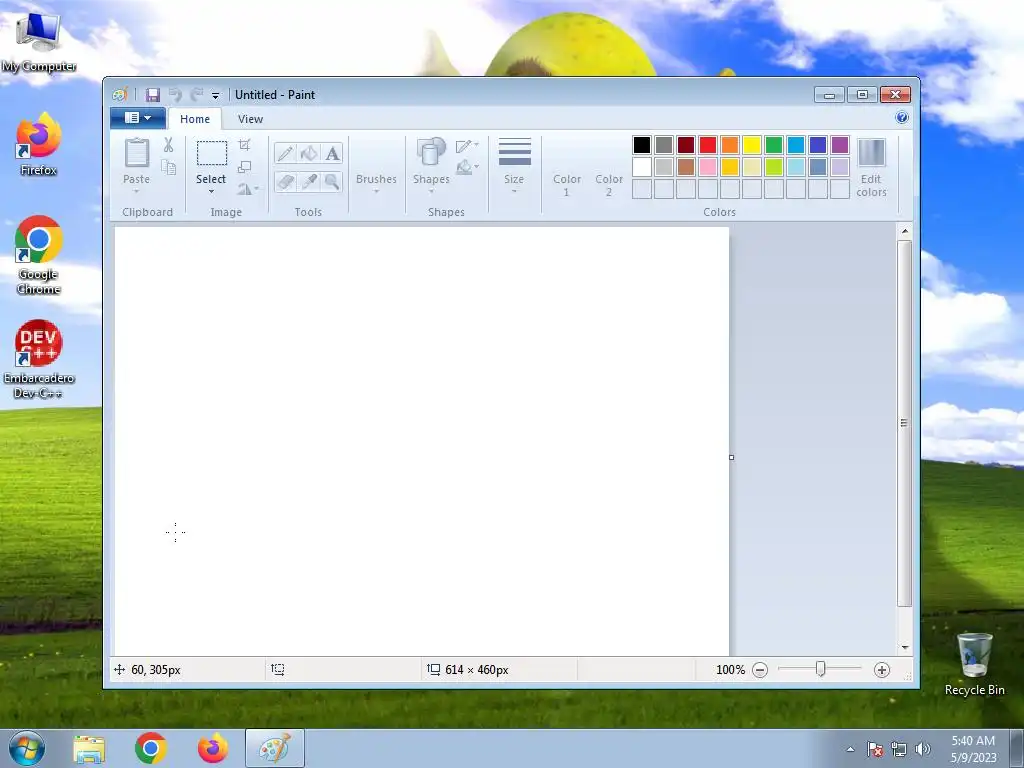1024x768 pixels.
Task: Open the Shapes gallery dropdown
Action: point(431,191)
